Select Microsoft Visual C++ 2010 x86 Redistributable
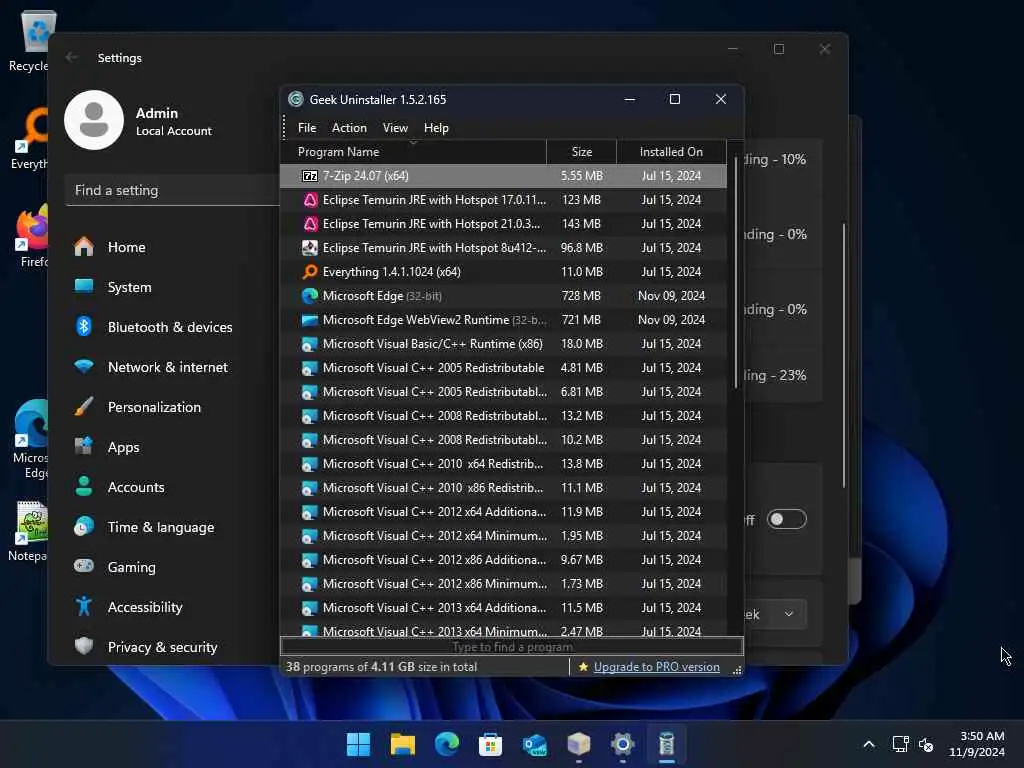Viewport: 1024px width, 768px height. 504,488
